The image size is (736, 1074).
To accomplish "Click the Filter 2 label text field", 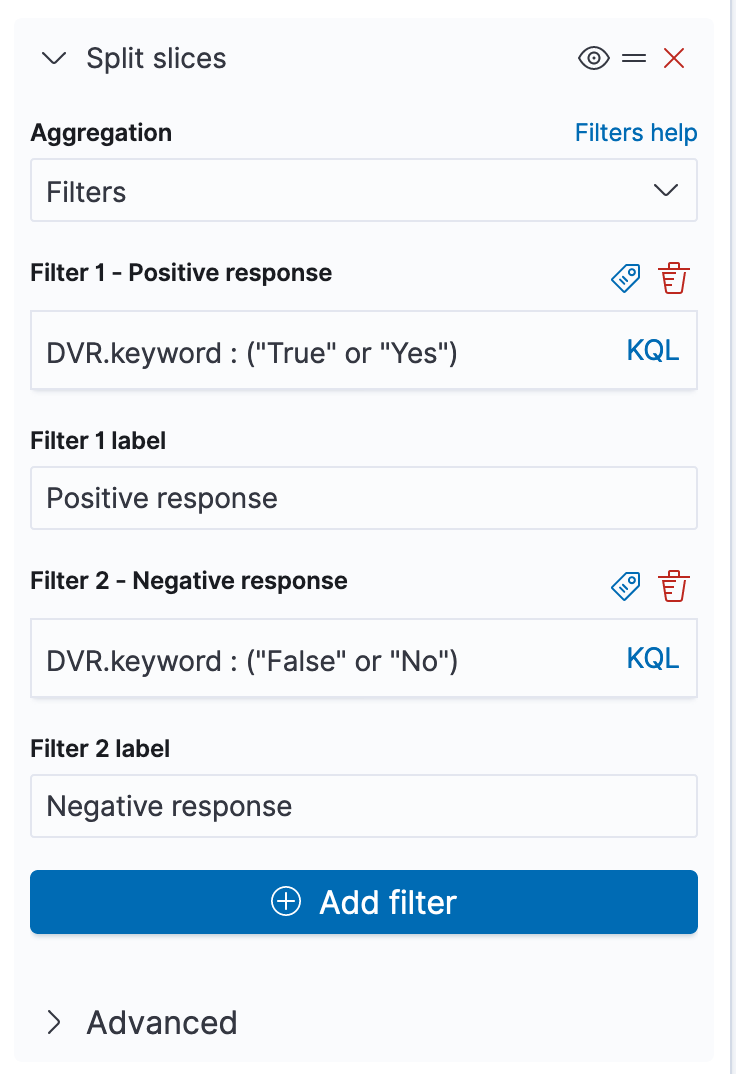I will (x=364, y=806).
